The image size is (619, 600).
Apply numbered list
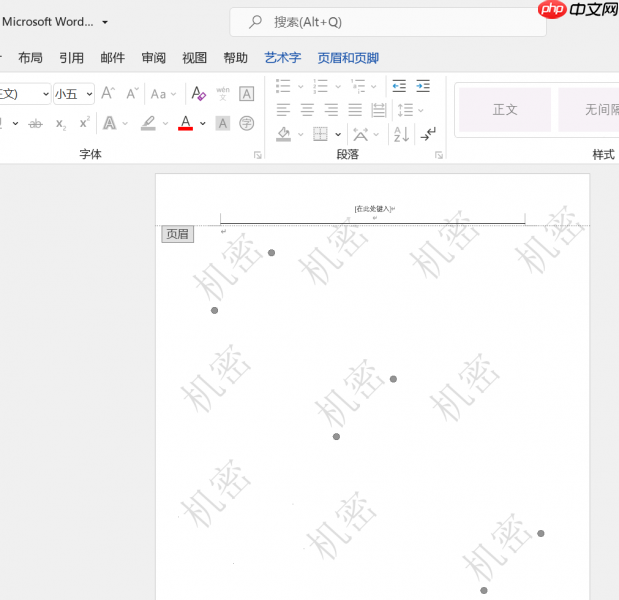[320, 86]
